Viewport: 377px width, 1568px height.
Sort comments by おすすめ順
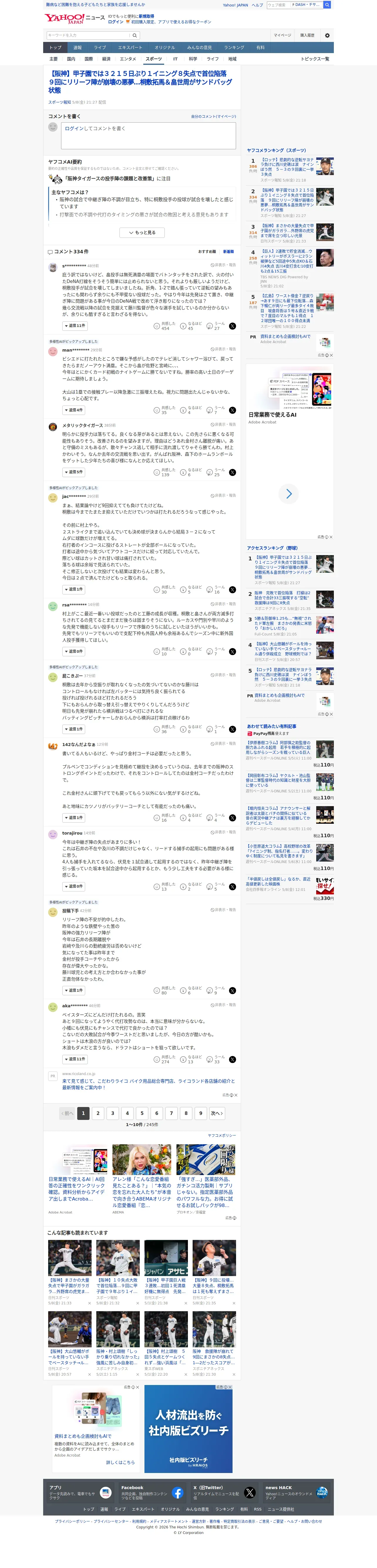pyautogui.click(x=207, y=251)
